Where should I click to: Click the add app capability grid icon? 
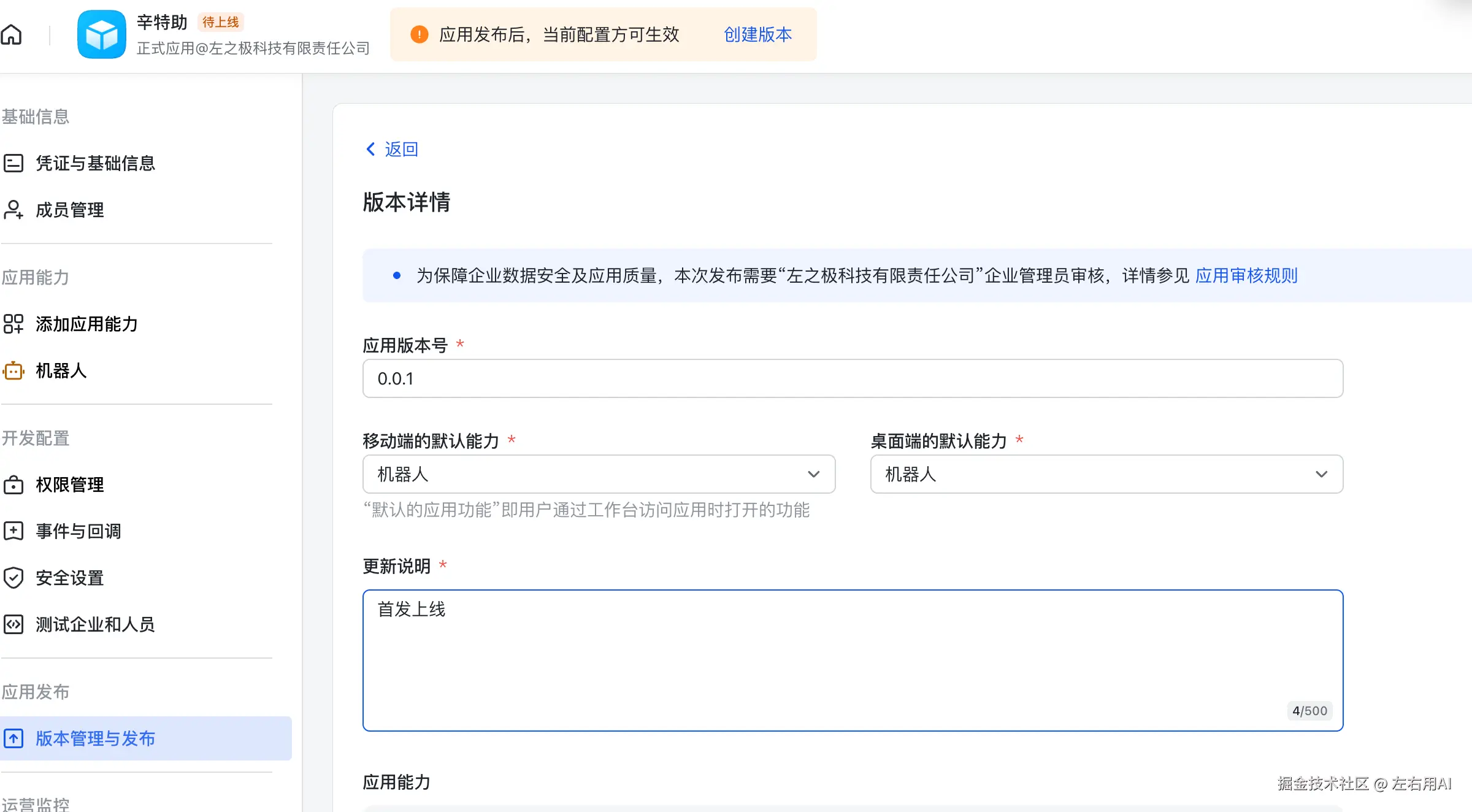pos(13,324)
